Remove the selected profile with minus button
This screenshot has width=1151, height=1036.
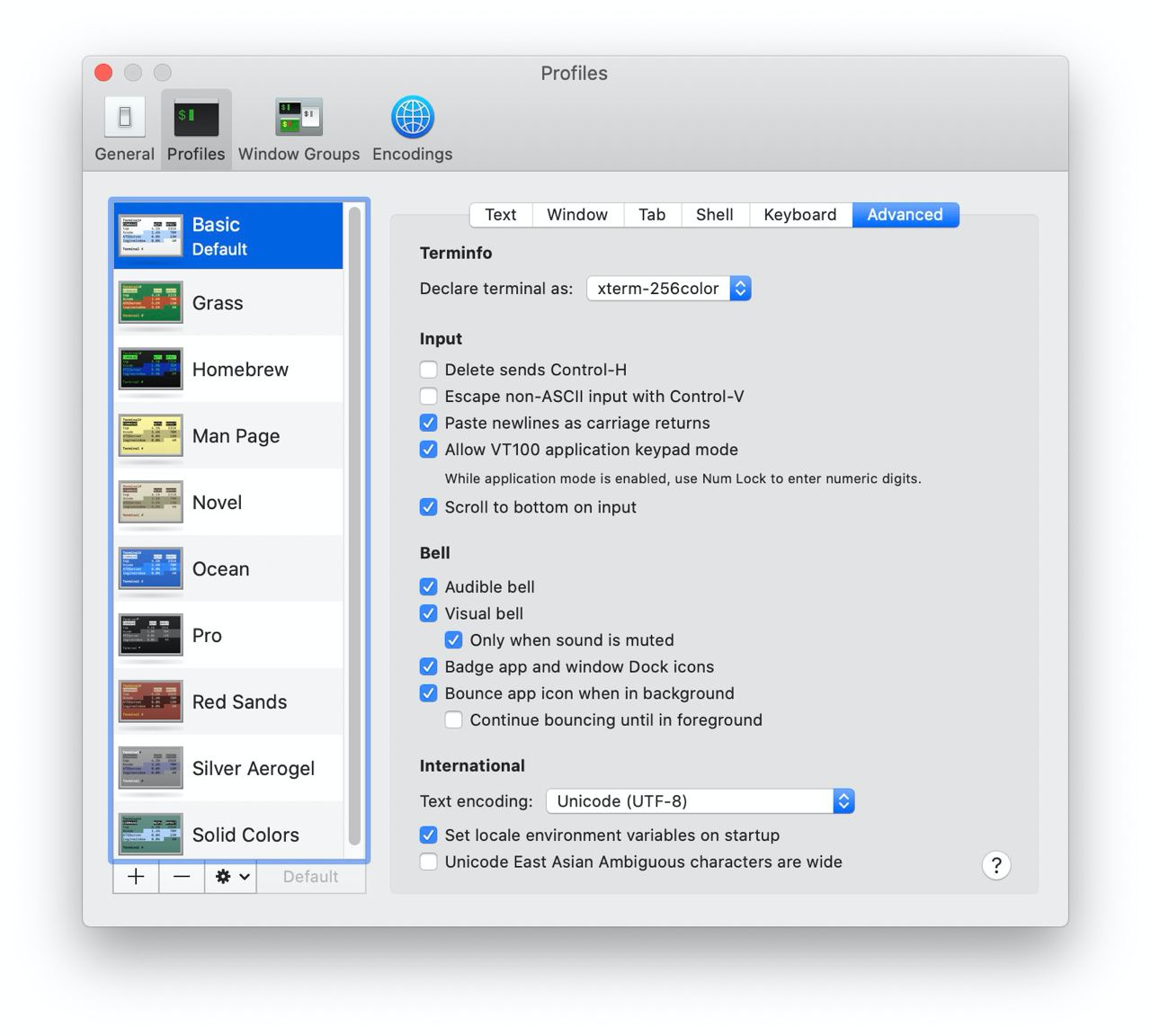click(182, 877)
